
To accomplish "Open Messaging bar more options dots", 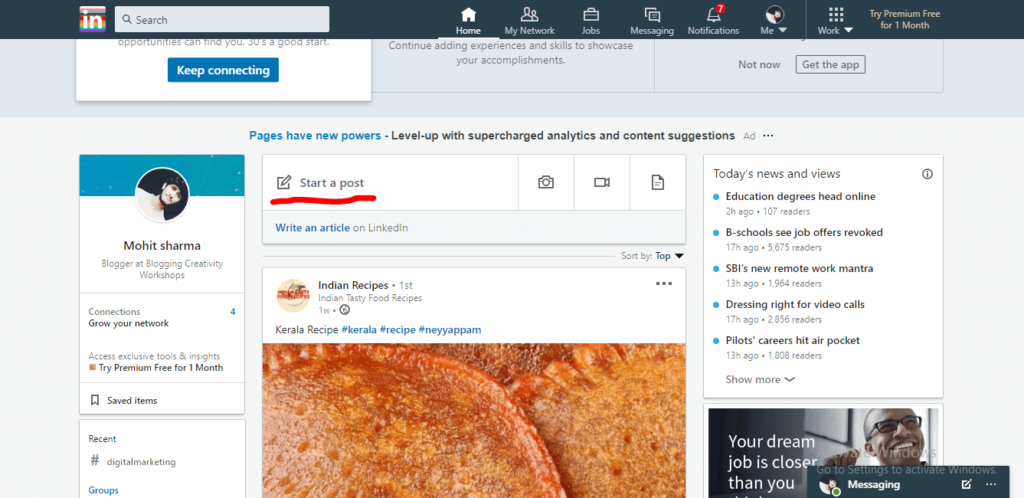I will (991, 484).
